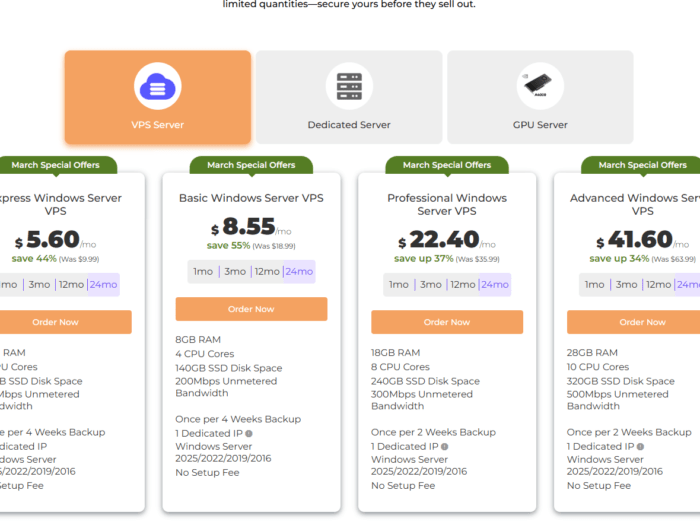Select the VPS Server tab

tap(157, 98)
